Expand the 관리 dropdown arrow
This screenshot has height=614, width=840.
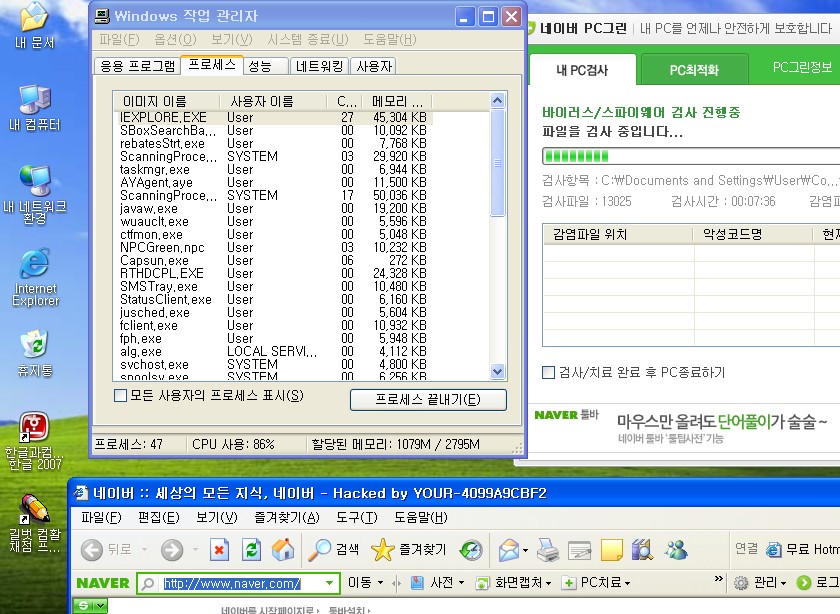coord(783,583)
